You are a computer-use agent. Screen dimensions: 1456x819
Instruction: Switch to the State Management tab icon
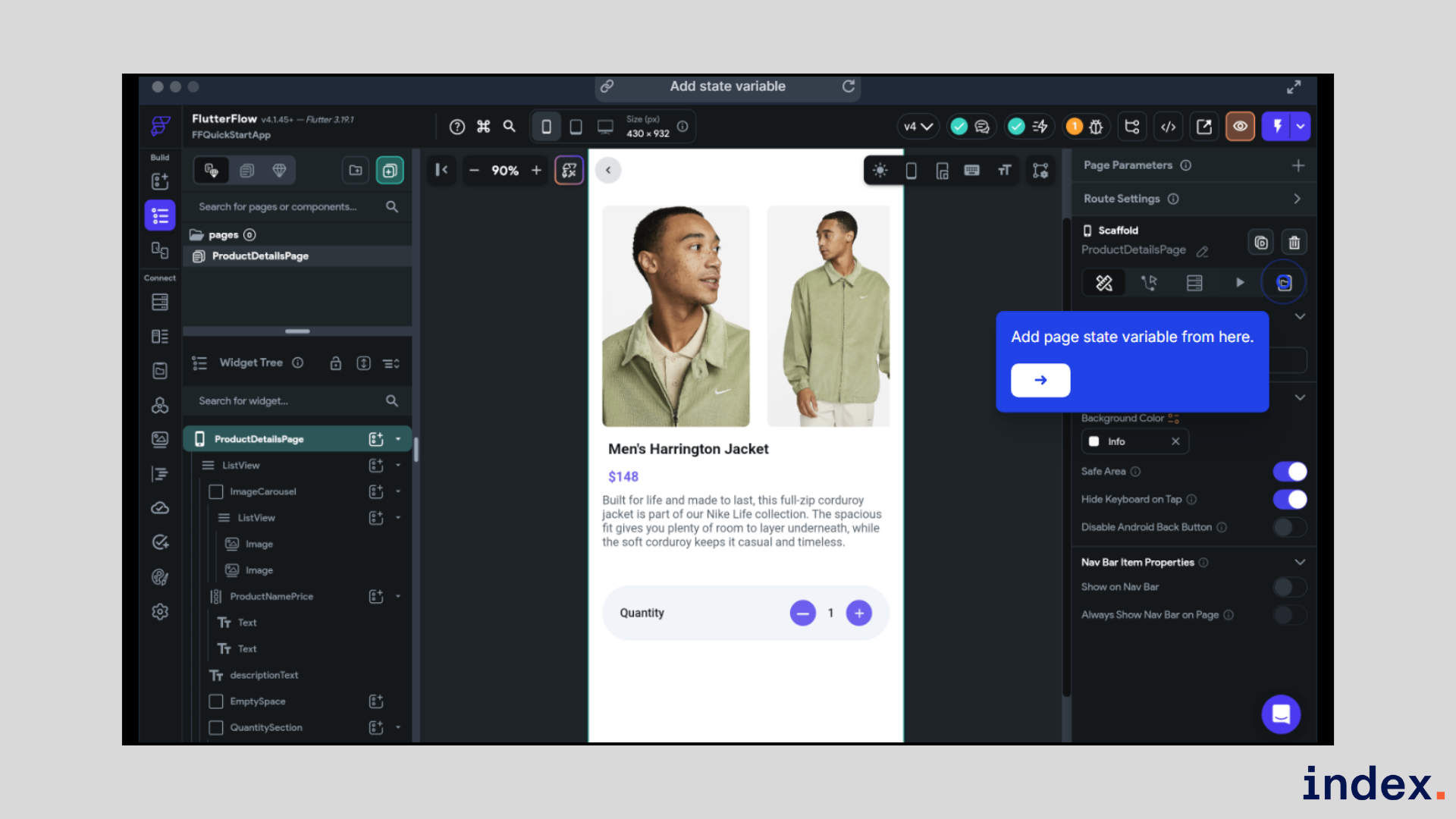[1284, 283]
